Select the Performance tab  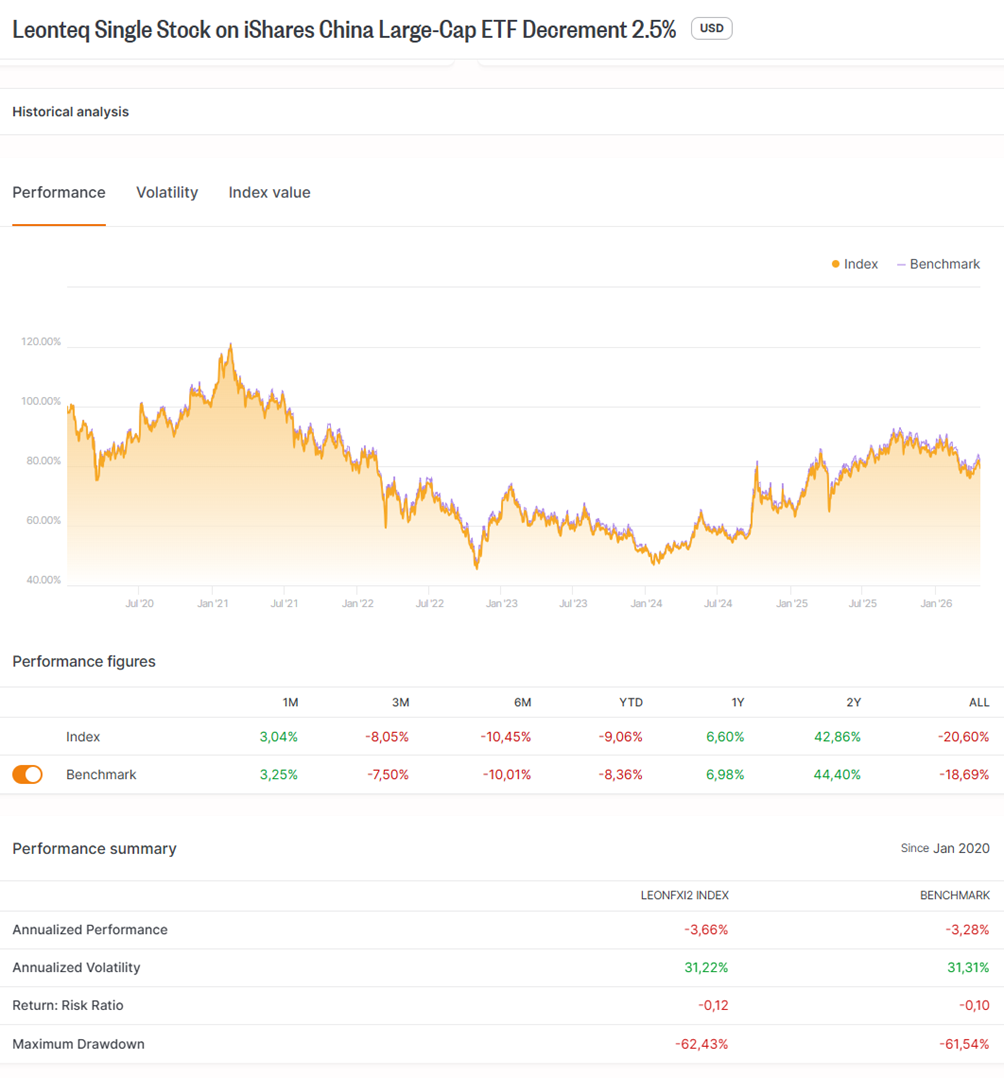pyautogui.click(x=59, y=192)
